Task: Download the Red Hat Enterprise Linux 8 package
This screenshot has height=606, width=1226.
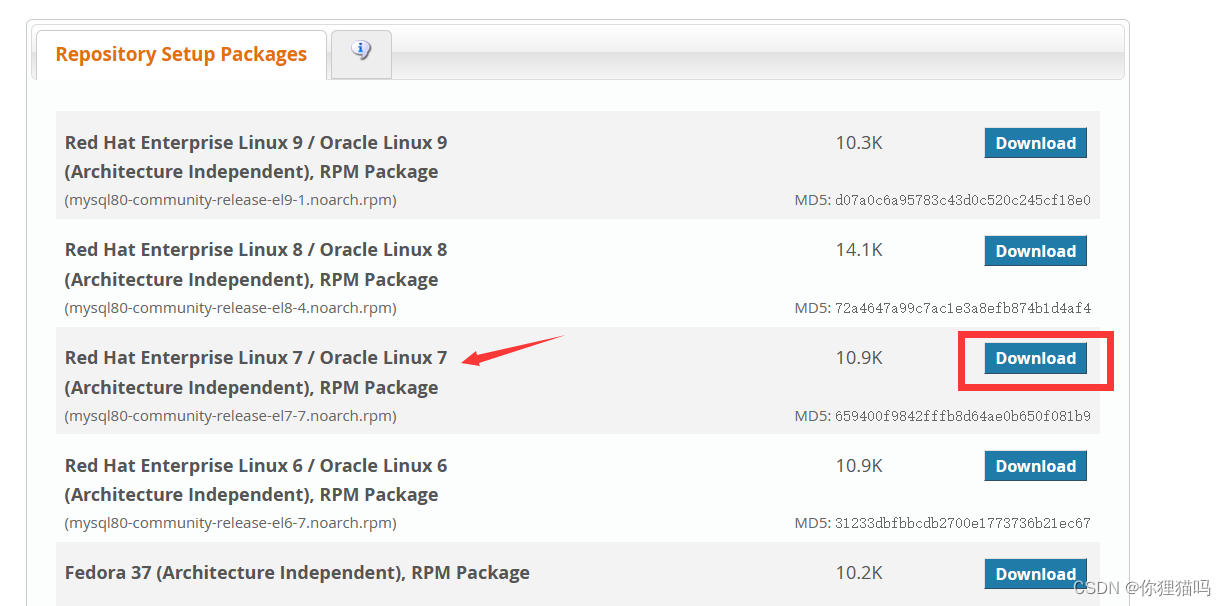Action: 1035,251
